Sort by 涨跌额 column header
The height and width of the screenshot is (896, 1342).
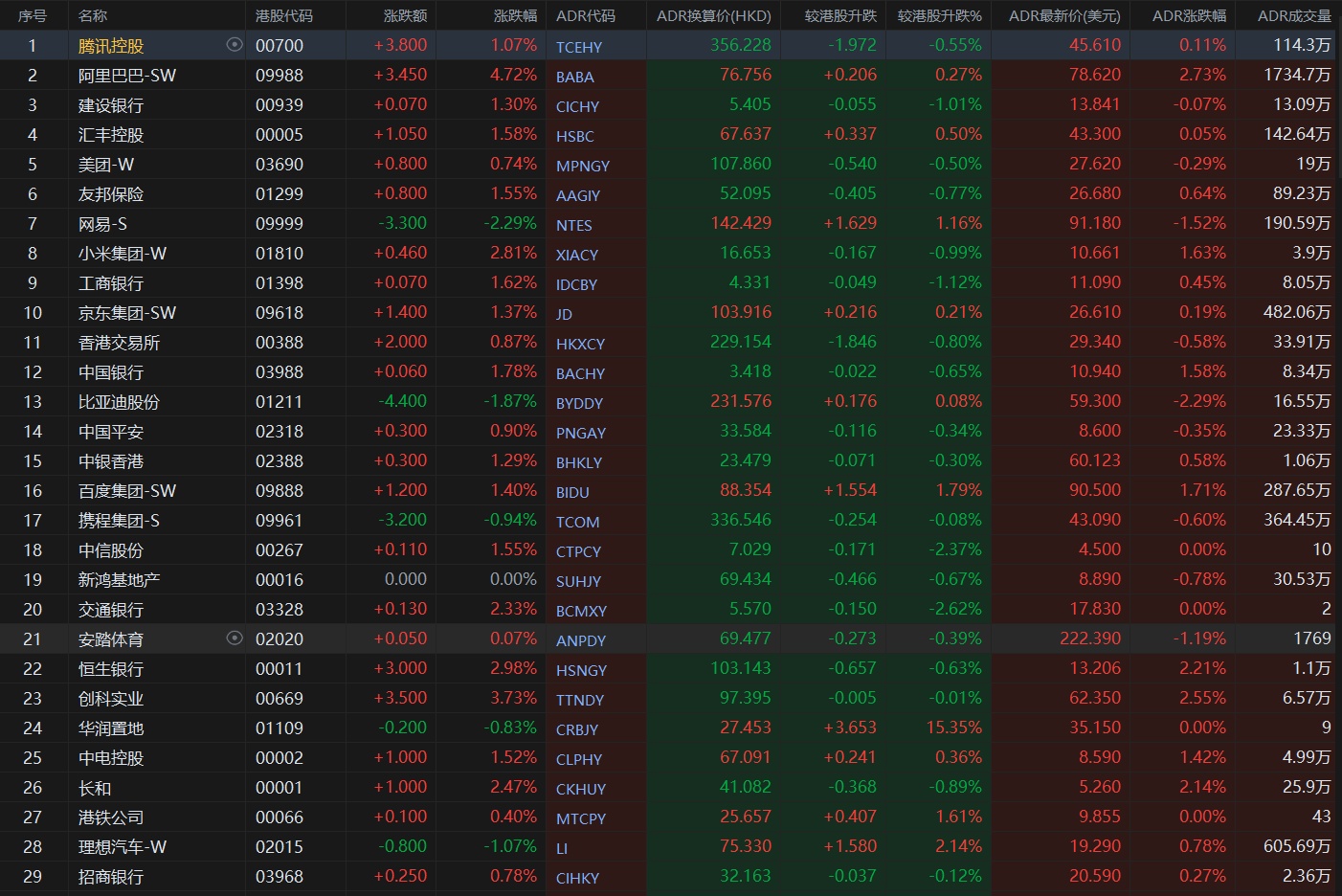coord(405,15)
